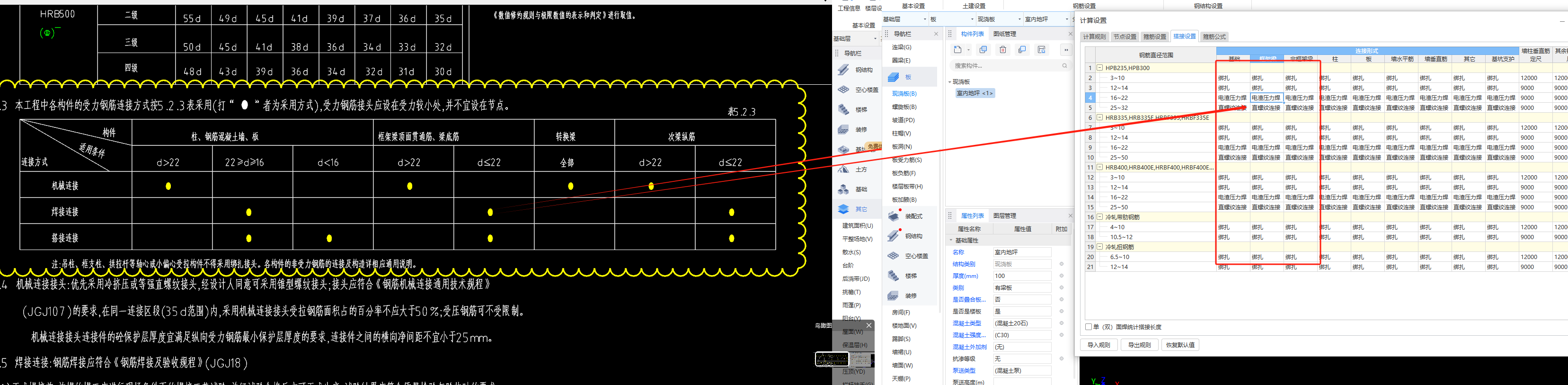Select 板受力筋(S) in the navigation list
1568x385 pixels.
point(906,160)
